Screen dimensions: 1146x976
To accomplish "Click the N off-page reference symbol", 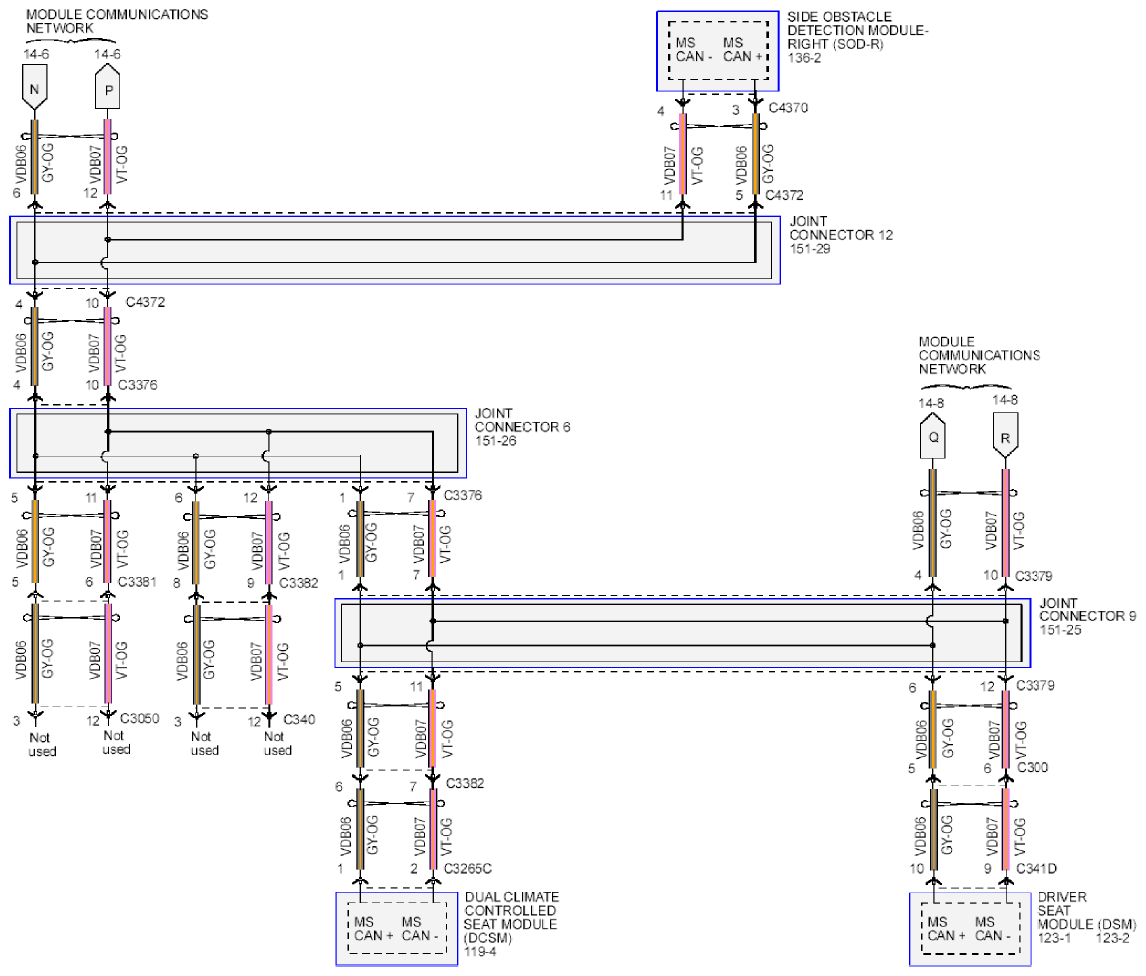I will tap(35, 88).
